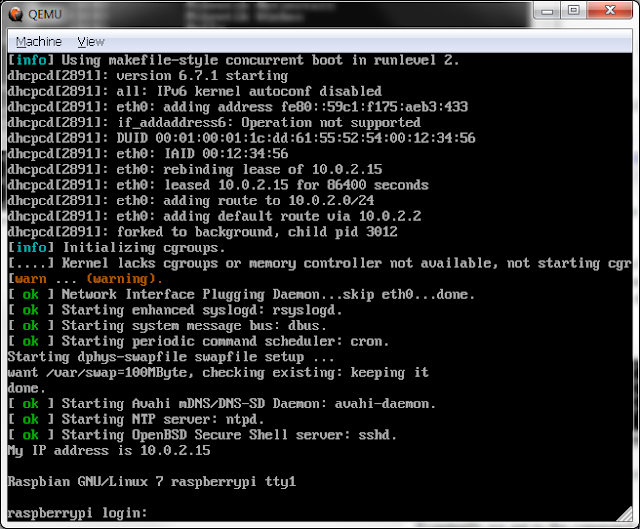Click the QEMU application icon in title bar

[x=16, y=14]
